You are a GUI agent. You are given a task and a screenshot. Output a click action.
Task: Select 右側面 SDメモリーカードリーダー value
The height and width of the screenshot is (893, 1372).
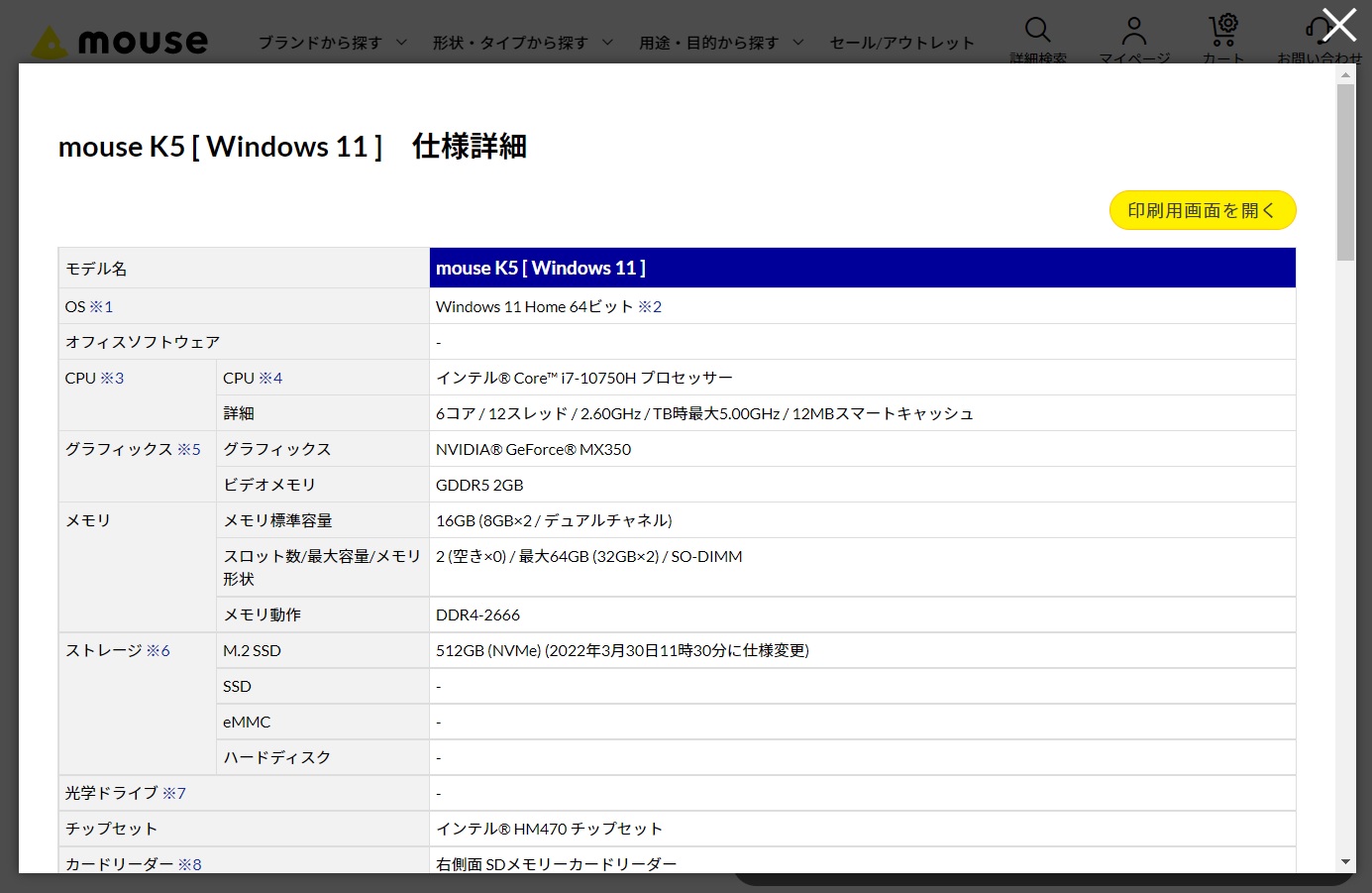[x=556, y=864]
